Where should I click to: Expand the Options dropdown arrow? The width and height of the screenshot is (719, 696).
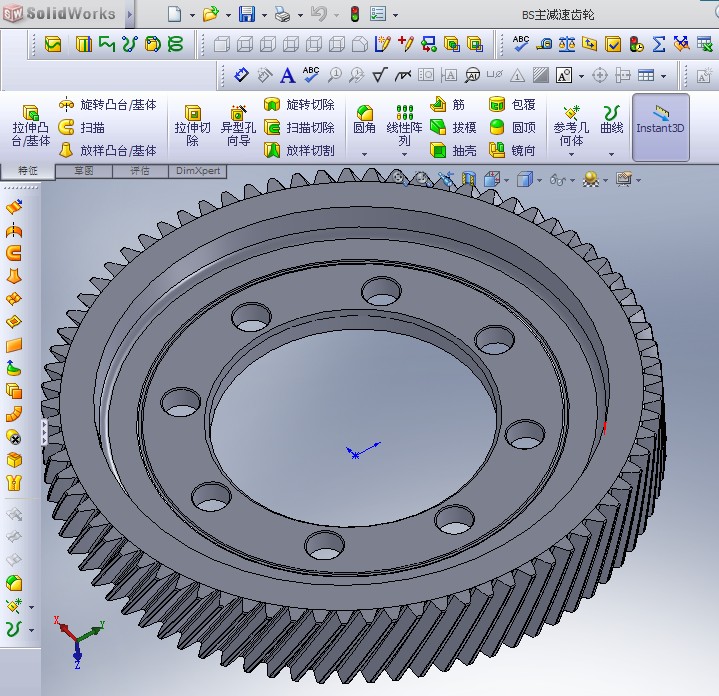[395, 16]
